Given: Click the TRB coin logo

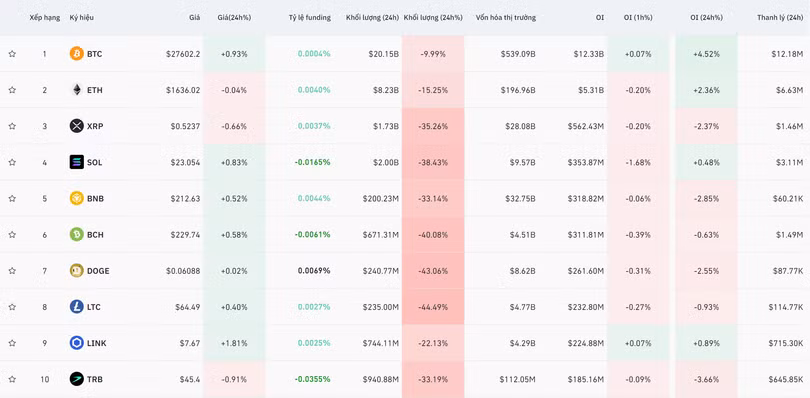Looking at the screenshot, I should tap(76, 379).
